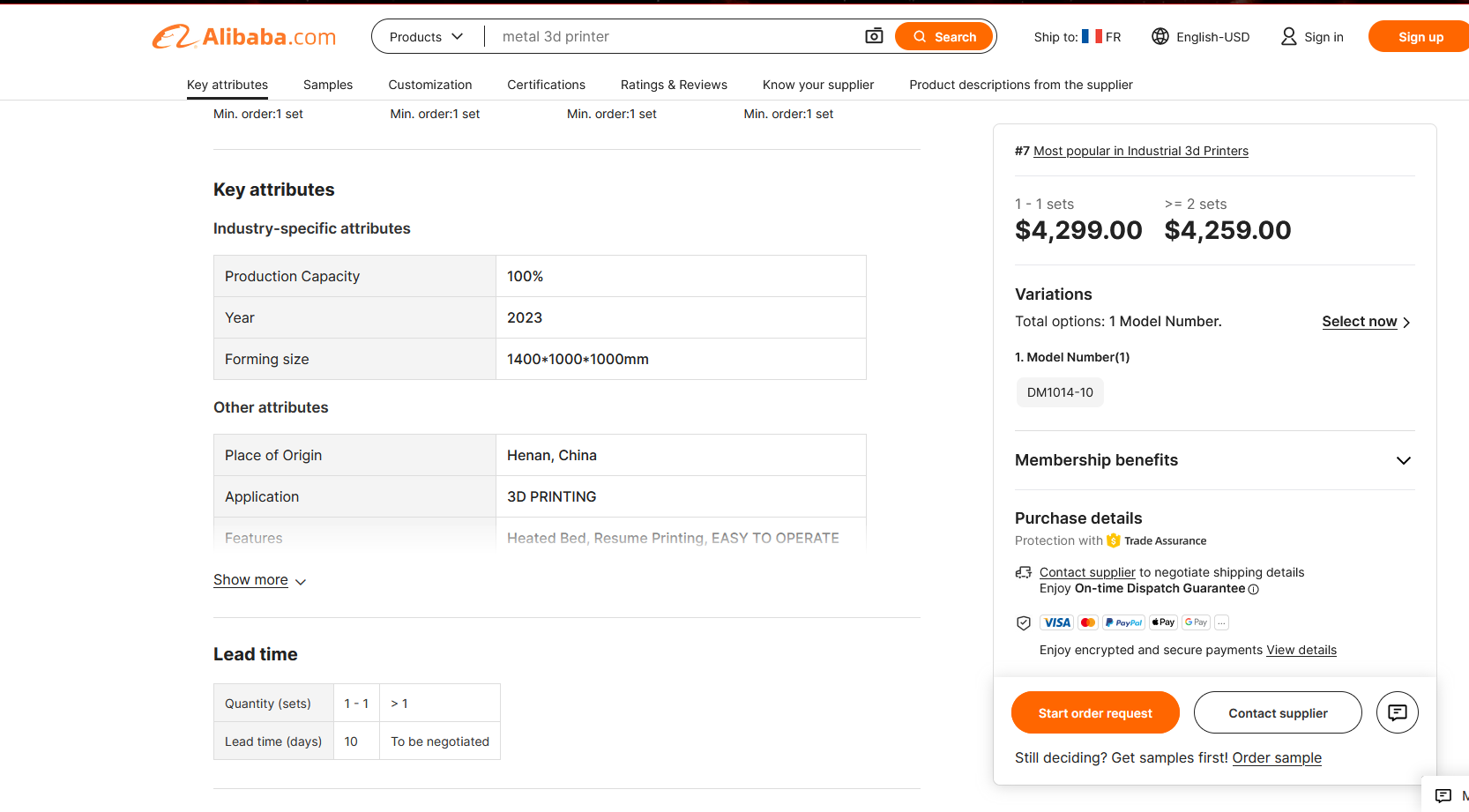
Task: Click the On-time Dispatch Guarantee info icon
Action: click(x=1254, y=589)
